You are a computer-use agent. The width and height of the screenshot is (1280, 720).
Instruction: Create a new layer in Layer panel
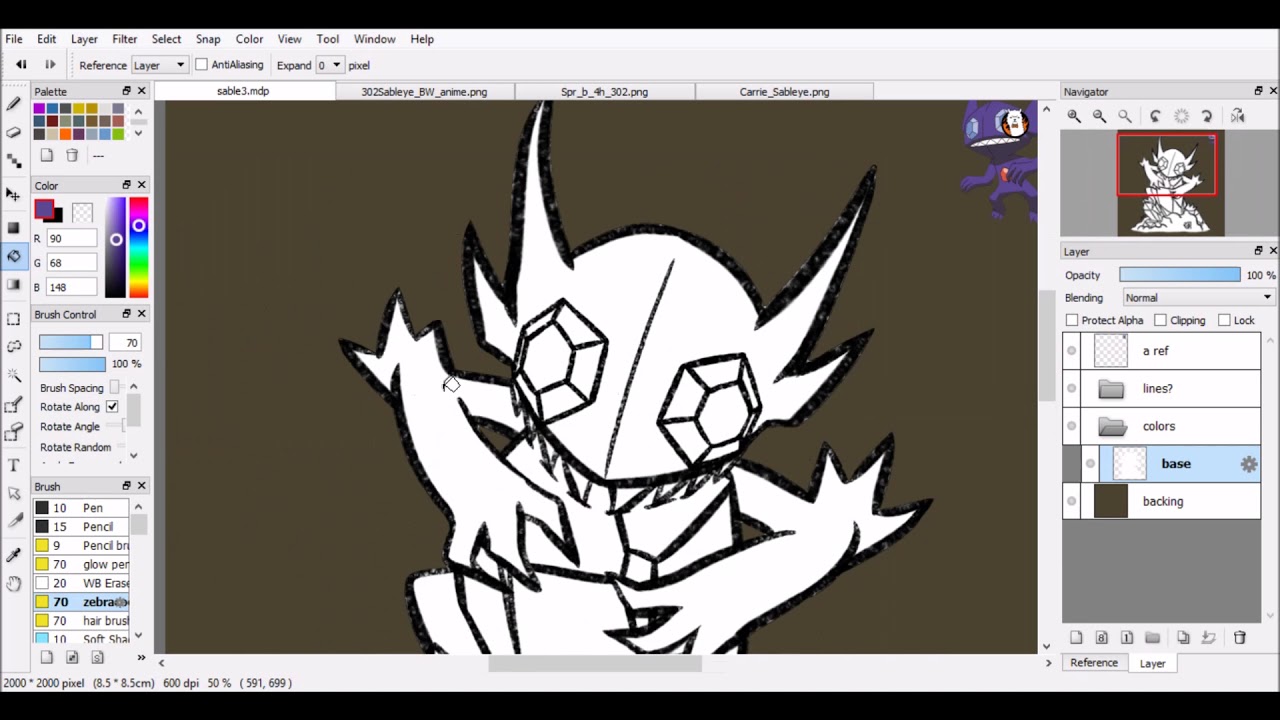tap(1076, 637)
